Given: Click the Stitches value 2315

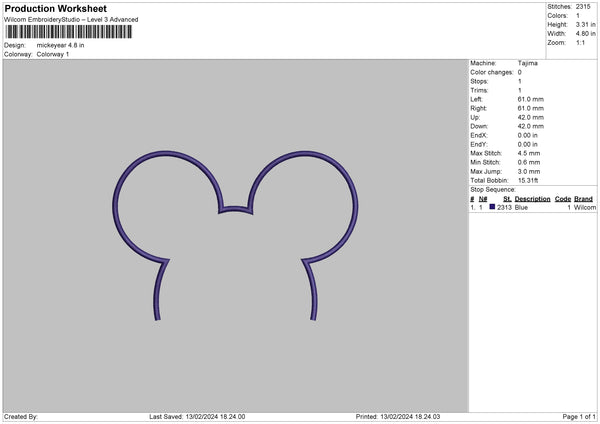Looking at the screenshot, I should click(583, 7).
